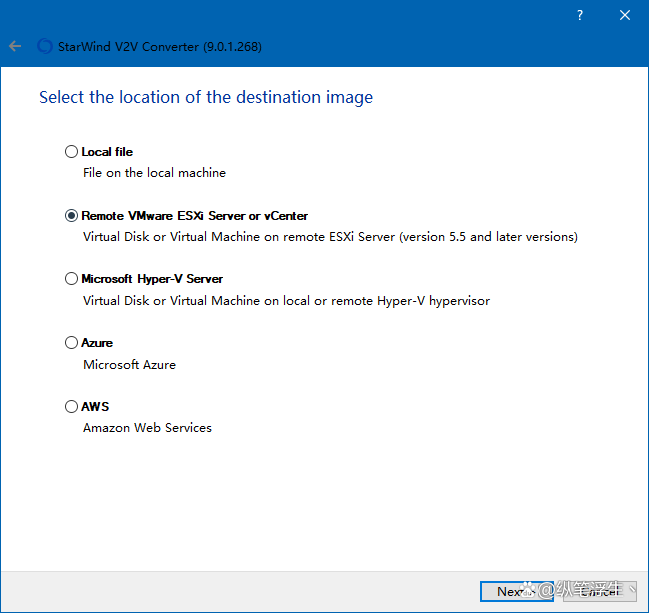Choose Remote VMware ESXi Server radio button
Screen dimensions: 649x613
click(71, 216)
